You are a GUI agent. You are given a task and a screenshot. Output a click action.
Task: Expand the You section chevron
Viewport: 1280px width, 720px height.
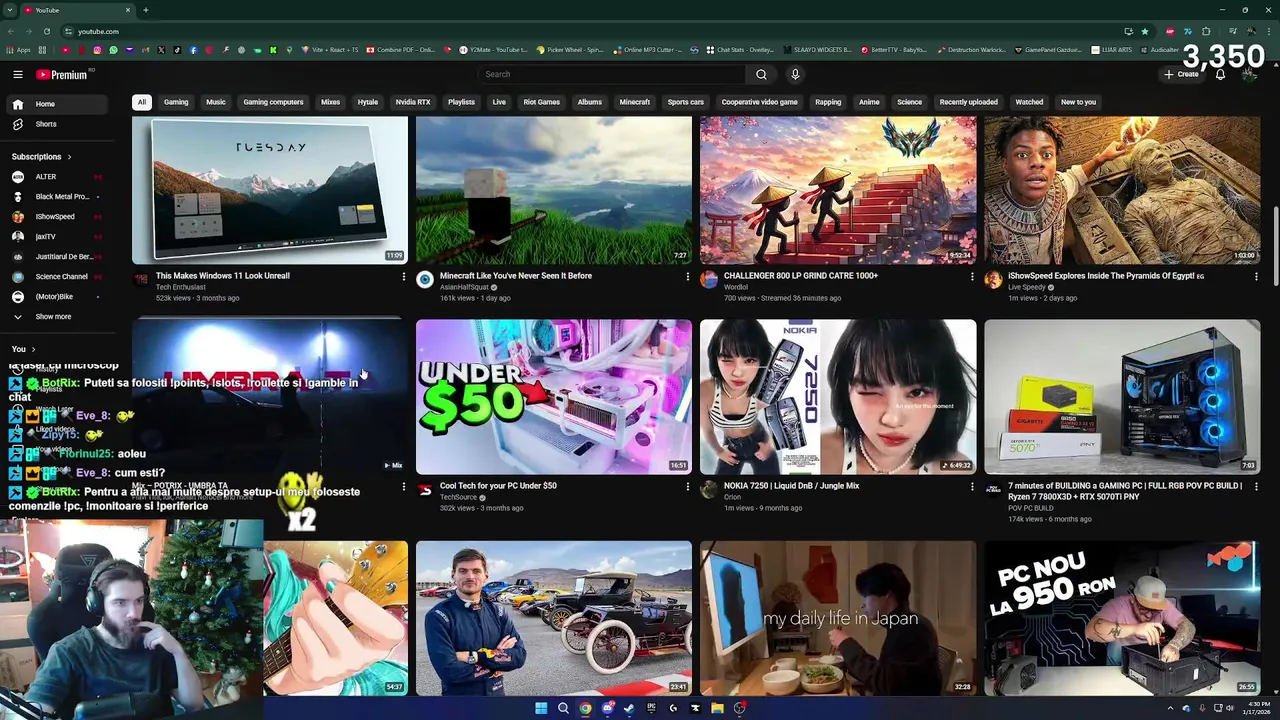coord(33,349)
